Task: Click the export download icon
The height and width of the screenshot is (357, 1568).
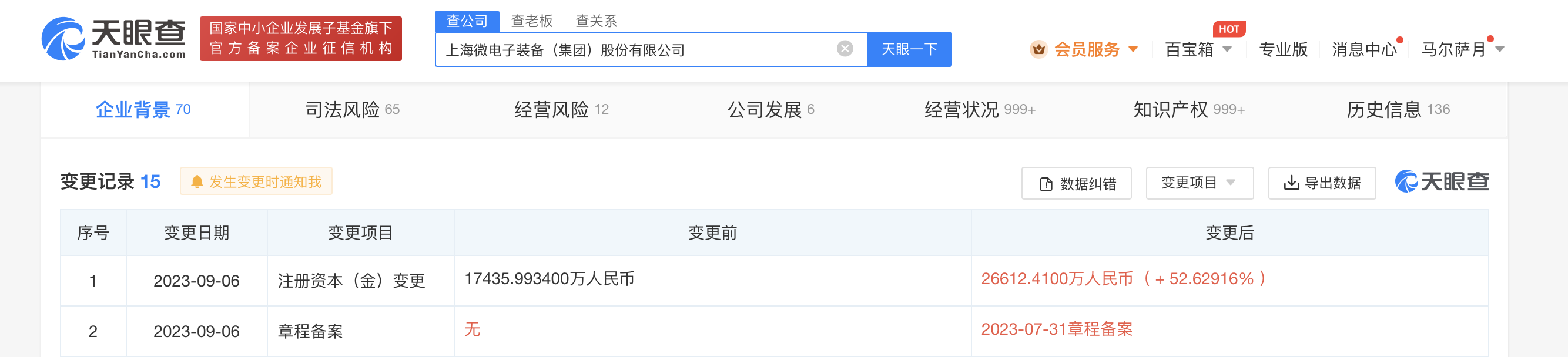Action: coord(1291,183)
